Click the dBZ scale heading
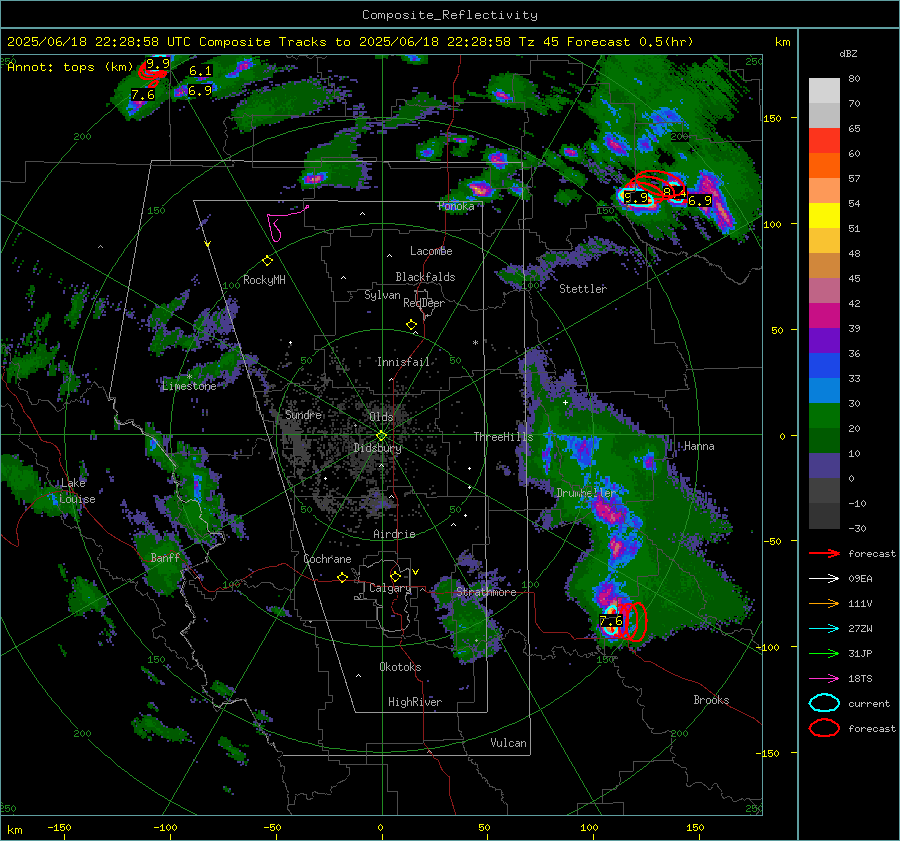900x841 pixels. click(x=848, y=54)
